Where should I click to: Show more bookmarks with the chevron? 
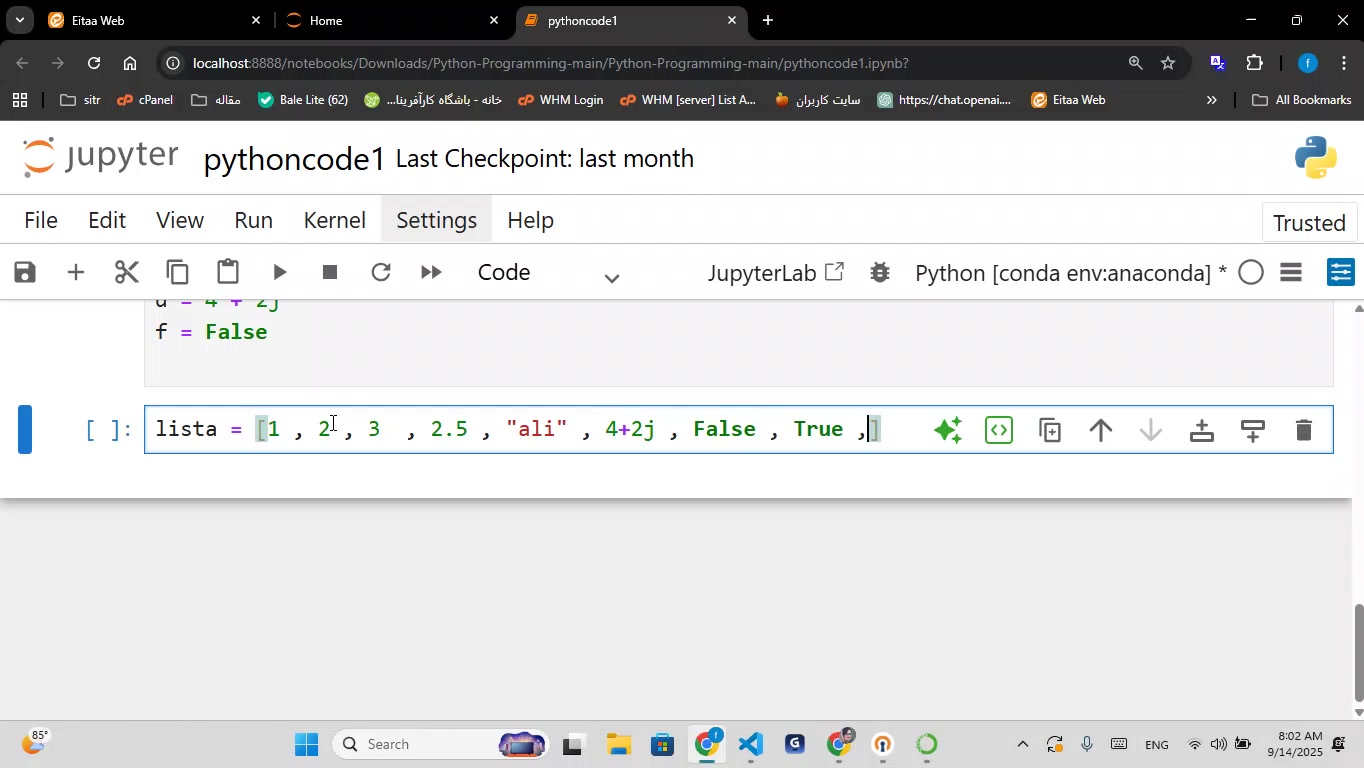click(1212, 100)
